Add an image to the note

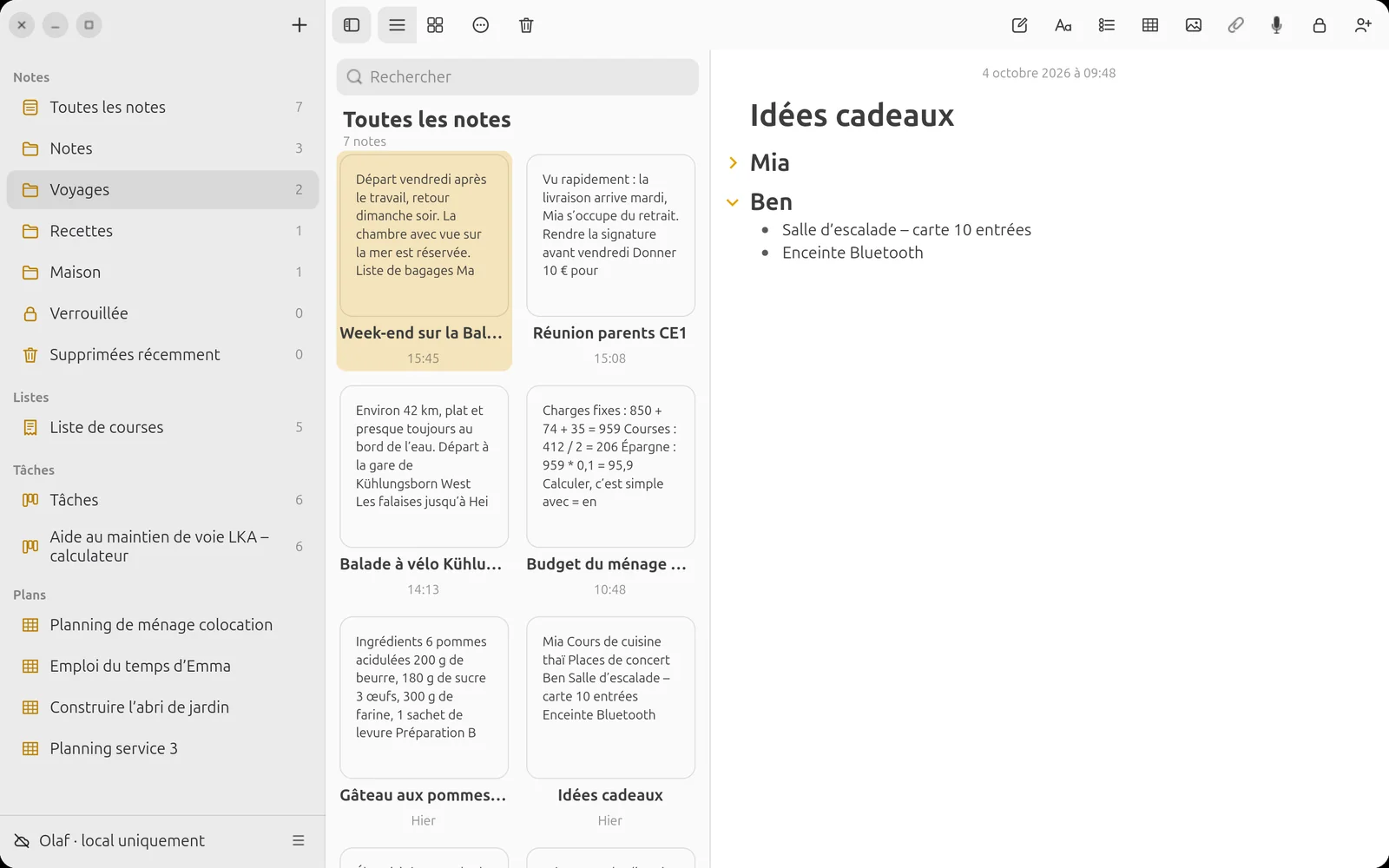(1194, 25)
